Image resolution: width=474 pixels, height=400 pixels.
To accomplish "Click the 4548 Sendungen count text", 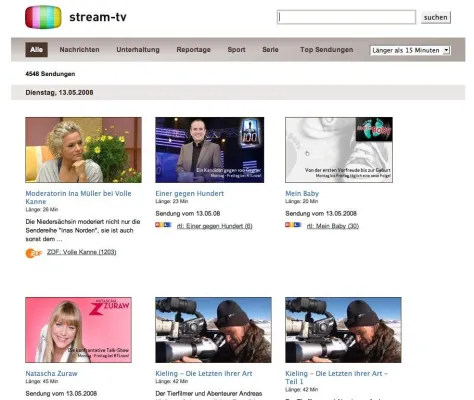I will pos(50,74).
